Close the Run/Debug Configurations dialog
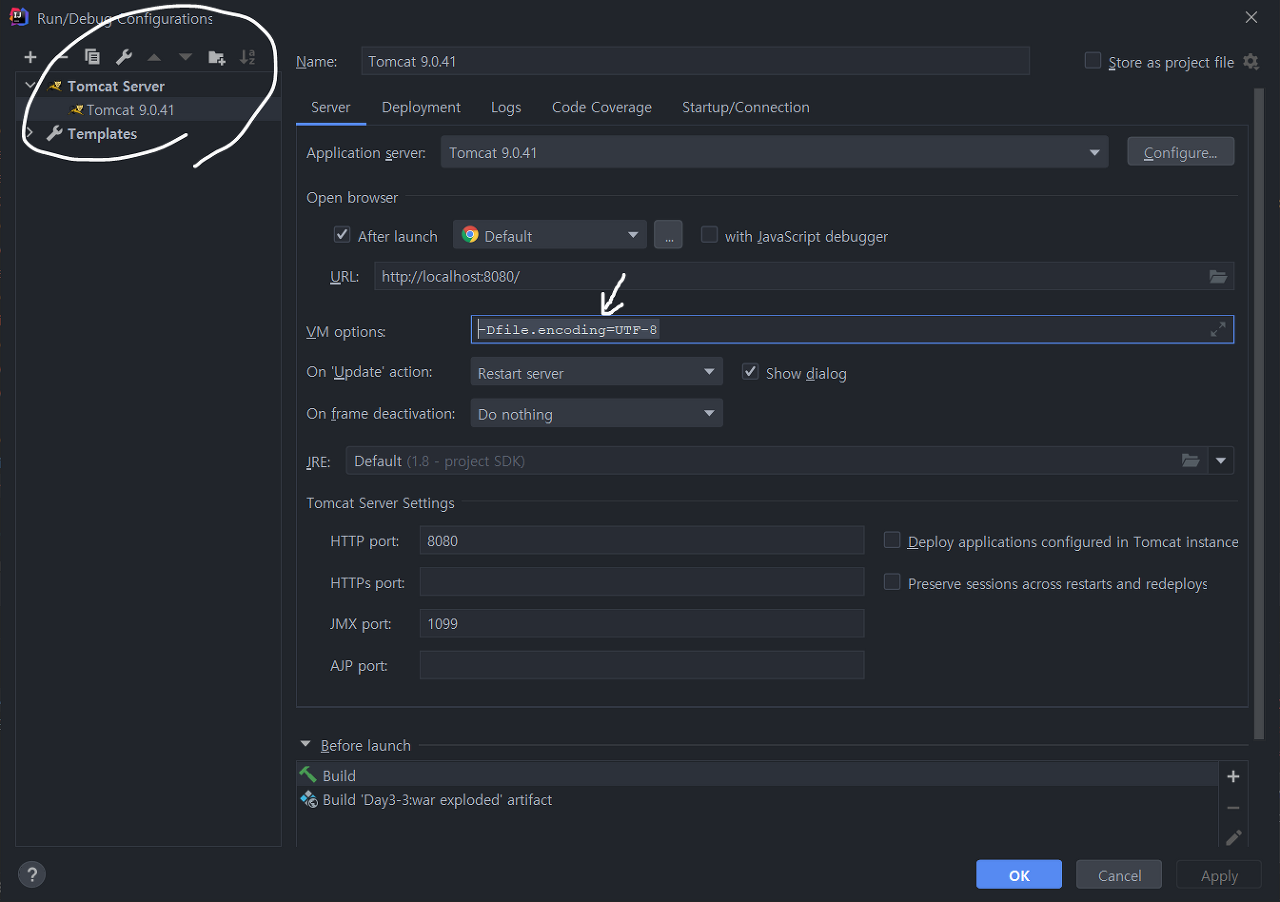This screenshot has height=902, width=1280. tap(1251, 17)
